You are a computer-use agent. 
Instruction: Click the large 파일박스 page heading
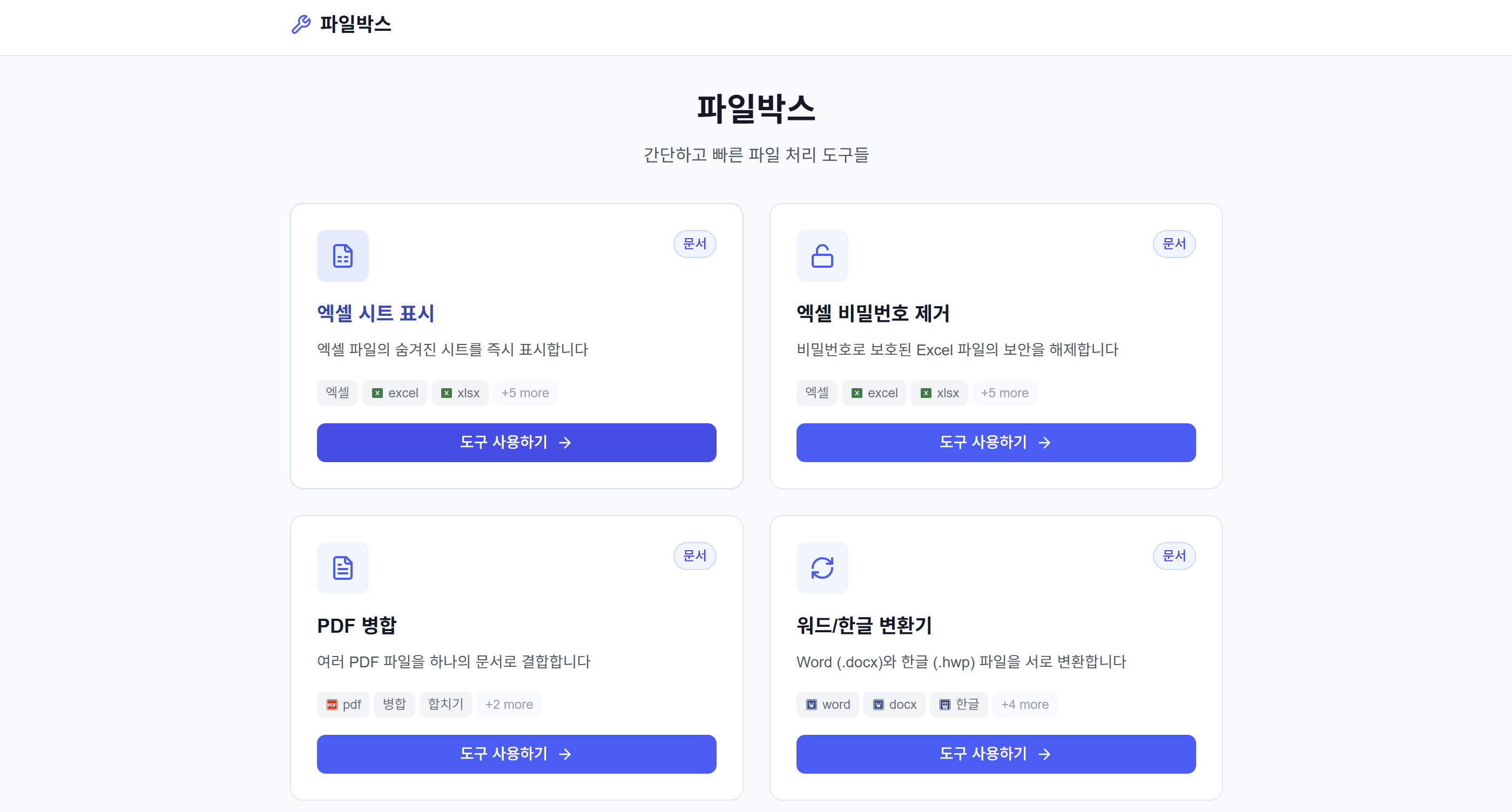(756, 109)
